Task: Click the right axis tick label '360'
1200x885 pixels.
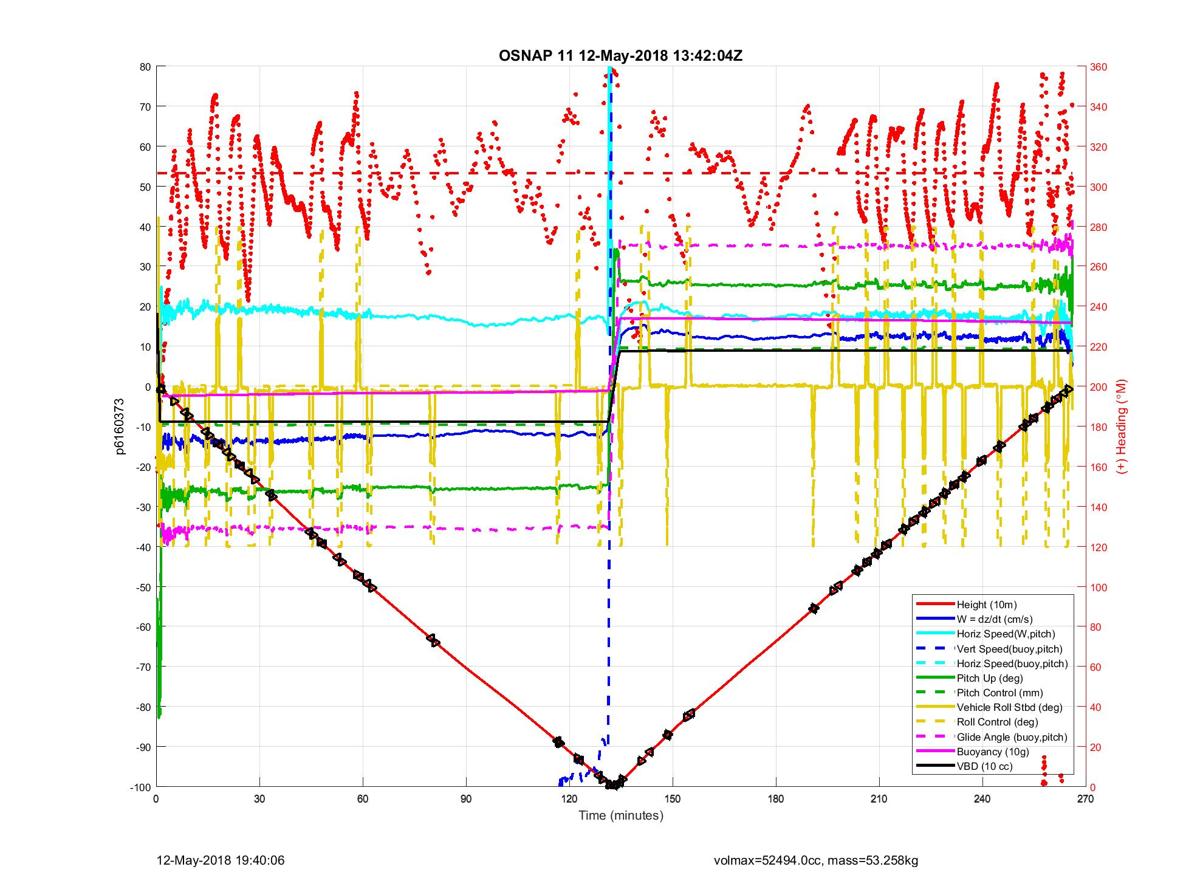Action: point(1101,67)
